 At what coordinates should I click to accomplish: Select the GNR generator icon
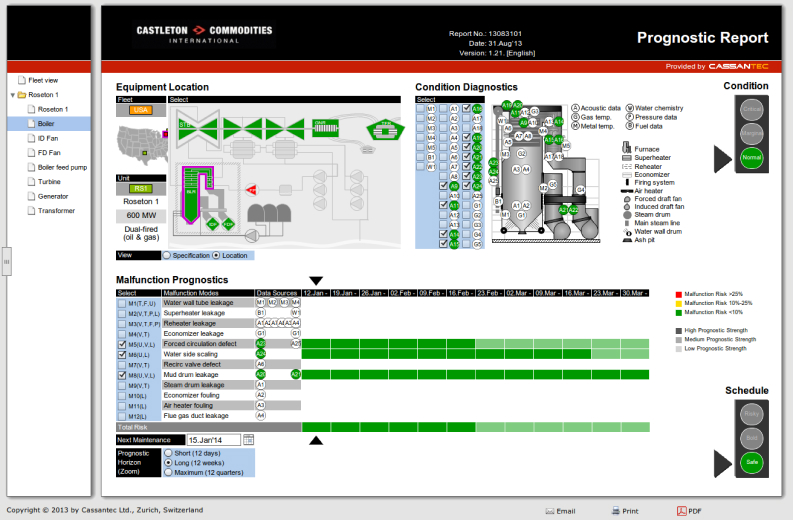point(325,127)
